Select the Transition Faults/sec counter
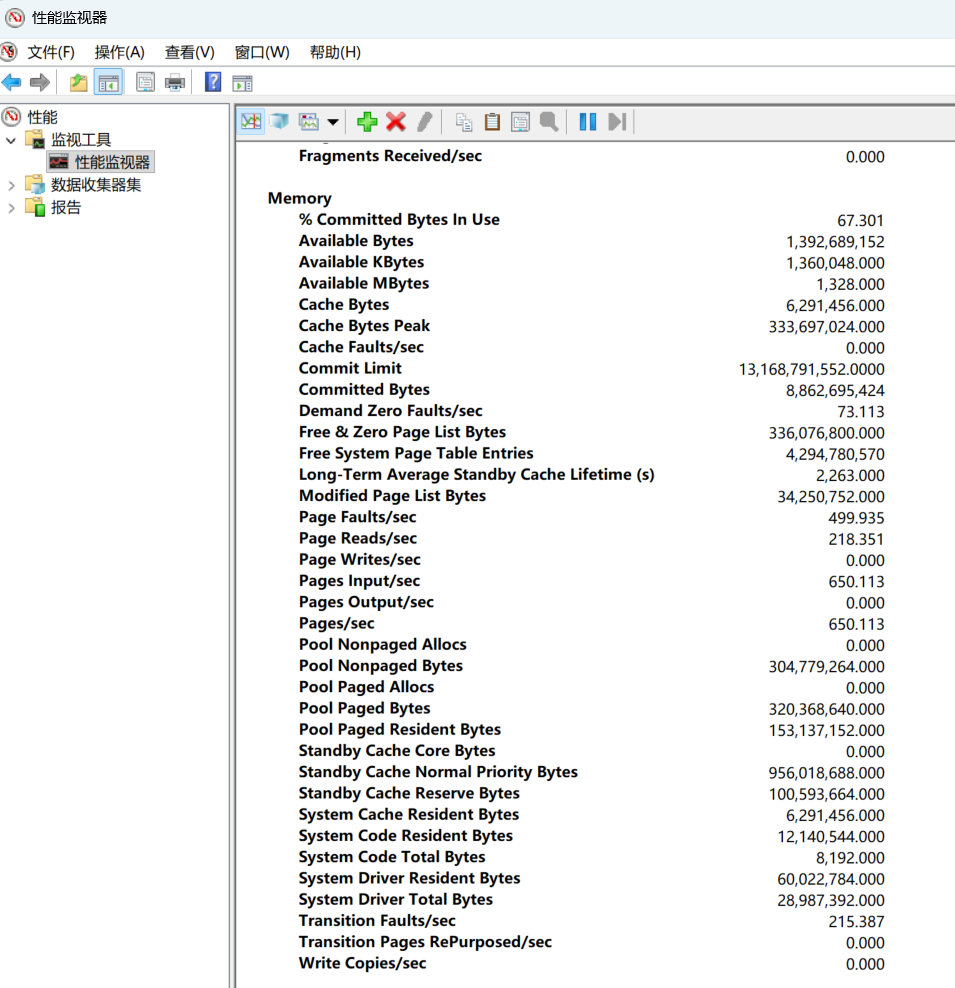Image resolution: width=955 pixels, height=988 pixels. [377, 921]
